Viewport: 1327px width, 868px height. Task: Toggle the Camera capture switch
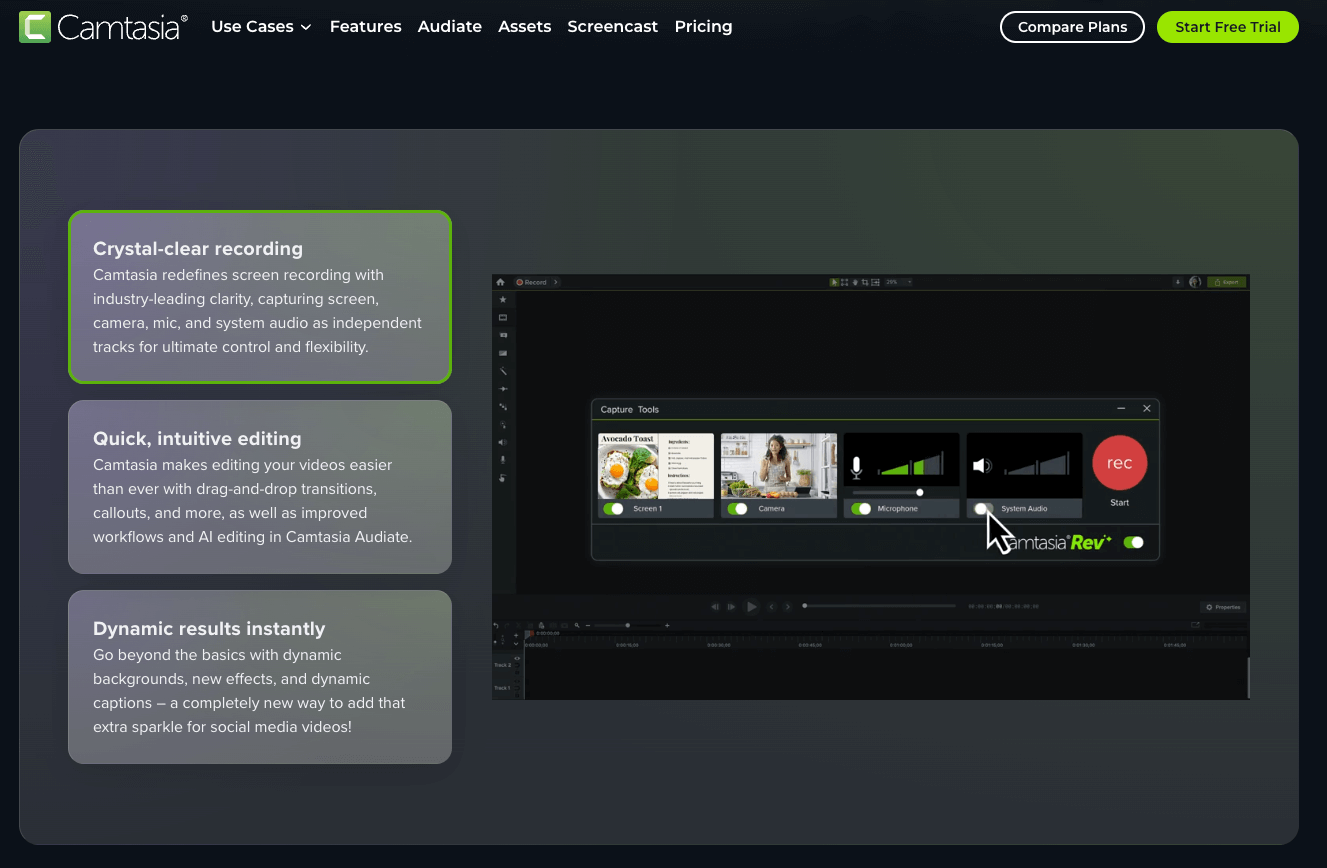pyautogui.click(x=737, y=509)
